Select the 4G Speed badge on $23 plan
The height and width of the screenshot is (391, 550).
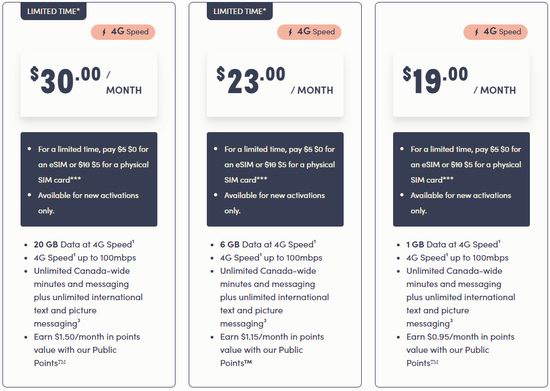click(309, 32)
